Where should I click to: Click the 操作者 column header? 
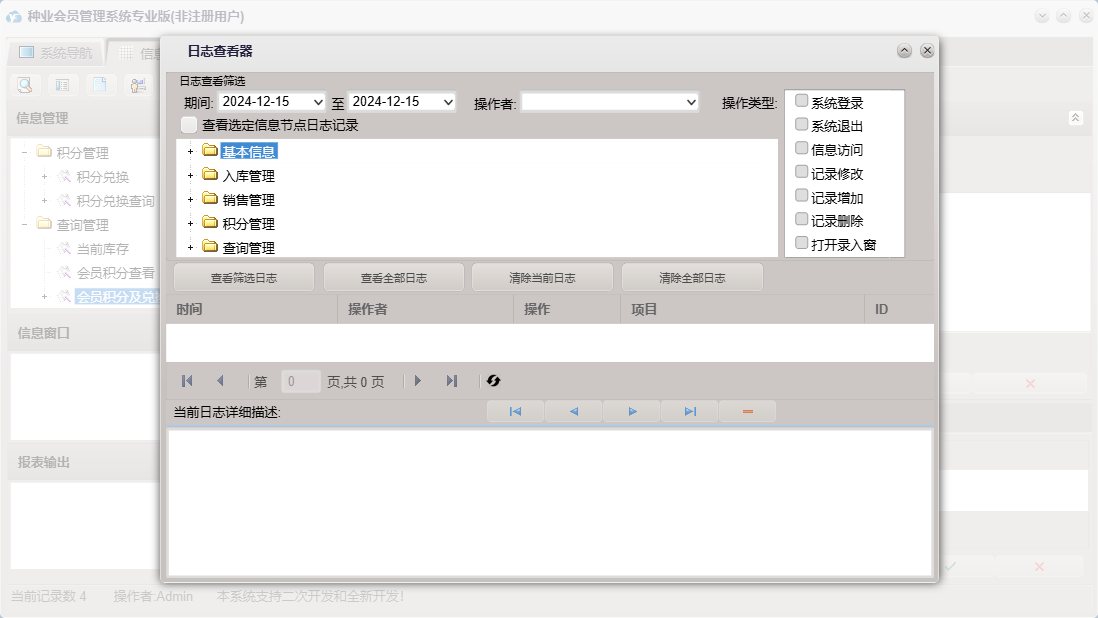pyautogui.click(x=426, y=309)
